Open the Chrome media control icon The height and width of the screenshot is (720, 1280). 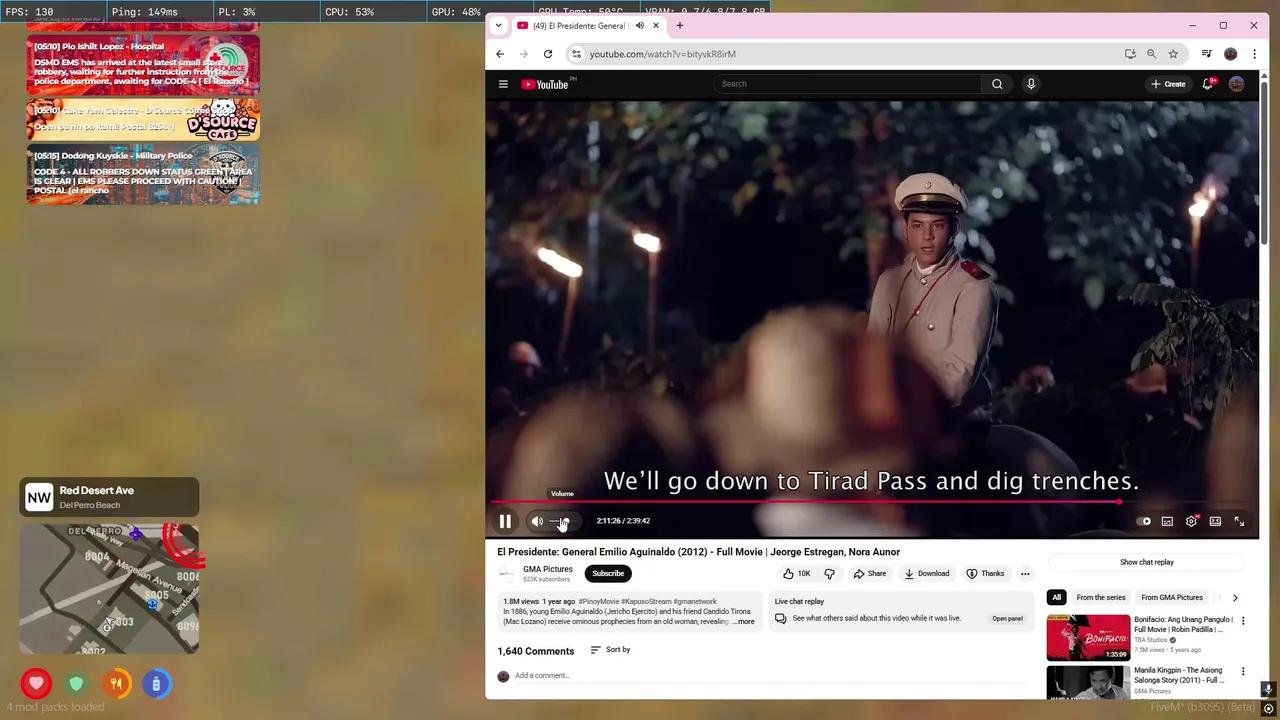pyautogui.click(x=1207, y=54)
